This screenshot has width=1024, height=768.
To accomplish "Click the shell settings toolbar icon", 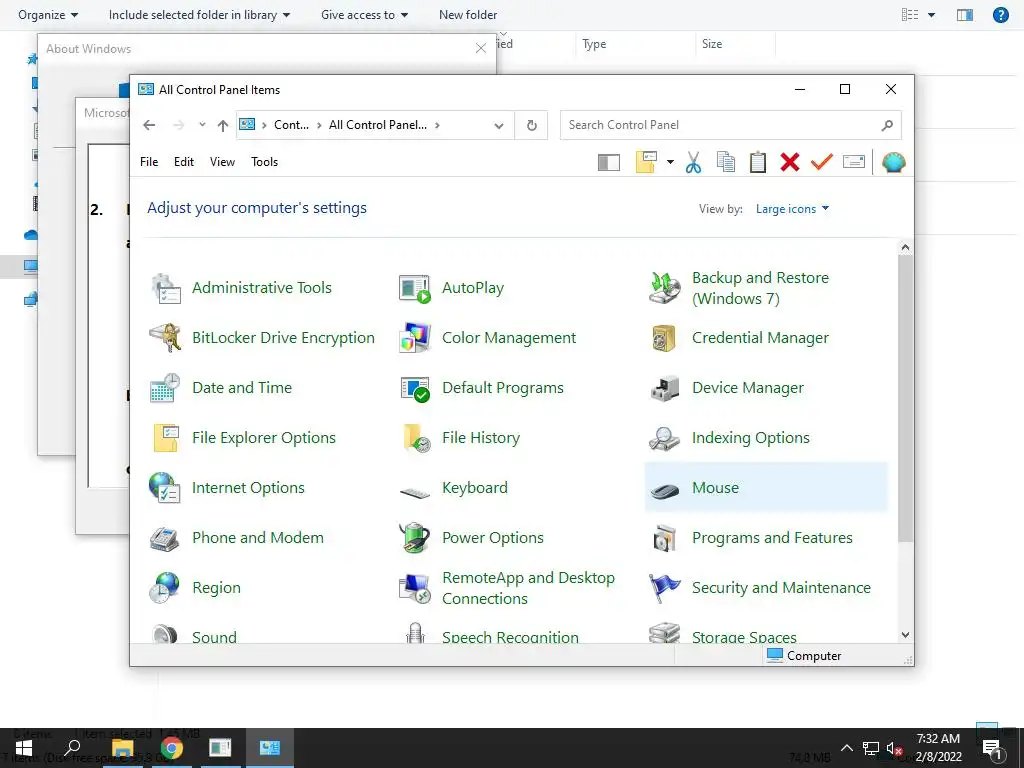I will [893, 162].
